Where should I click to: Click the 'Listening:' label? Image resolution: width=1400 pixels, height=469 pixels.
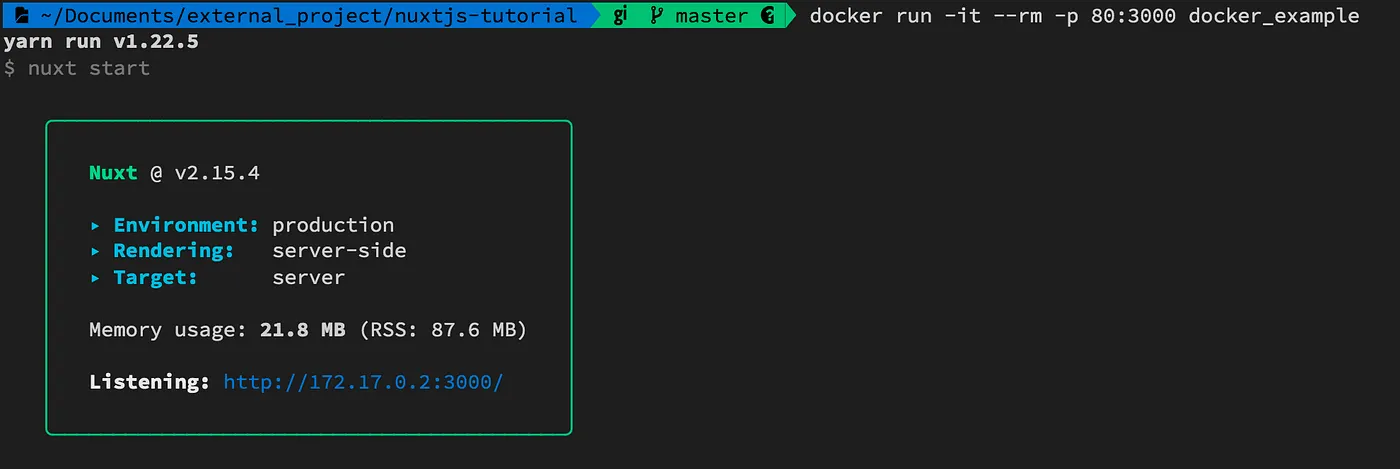click(150, 382)
